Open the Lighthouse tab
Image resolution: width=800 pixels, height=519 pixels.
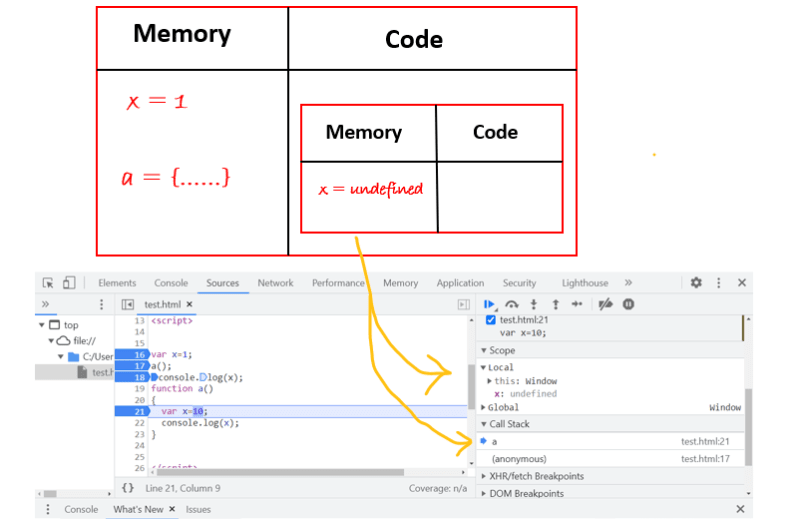coord(585,283)
